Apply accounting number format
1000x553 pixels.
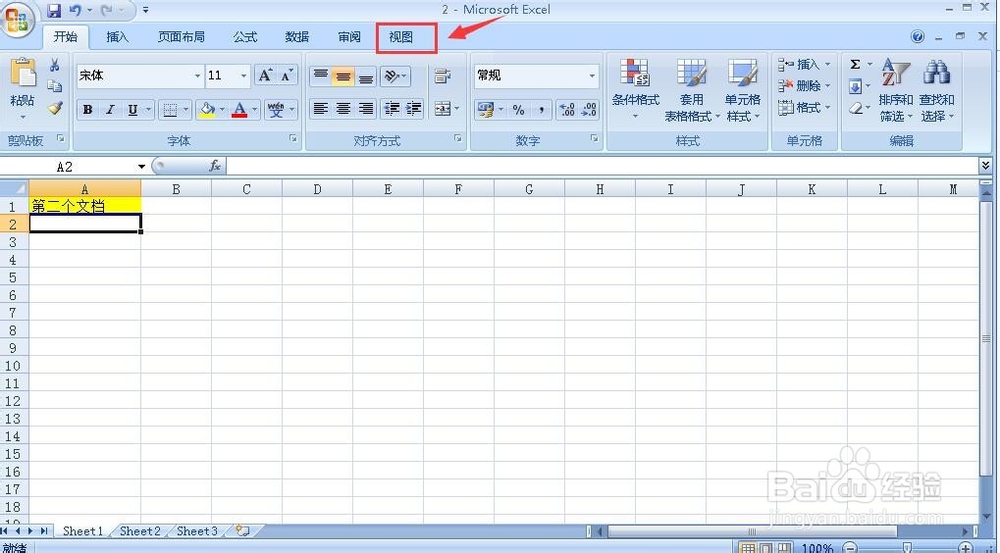(x=486, y=110)
